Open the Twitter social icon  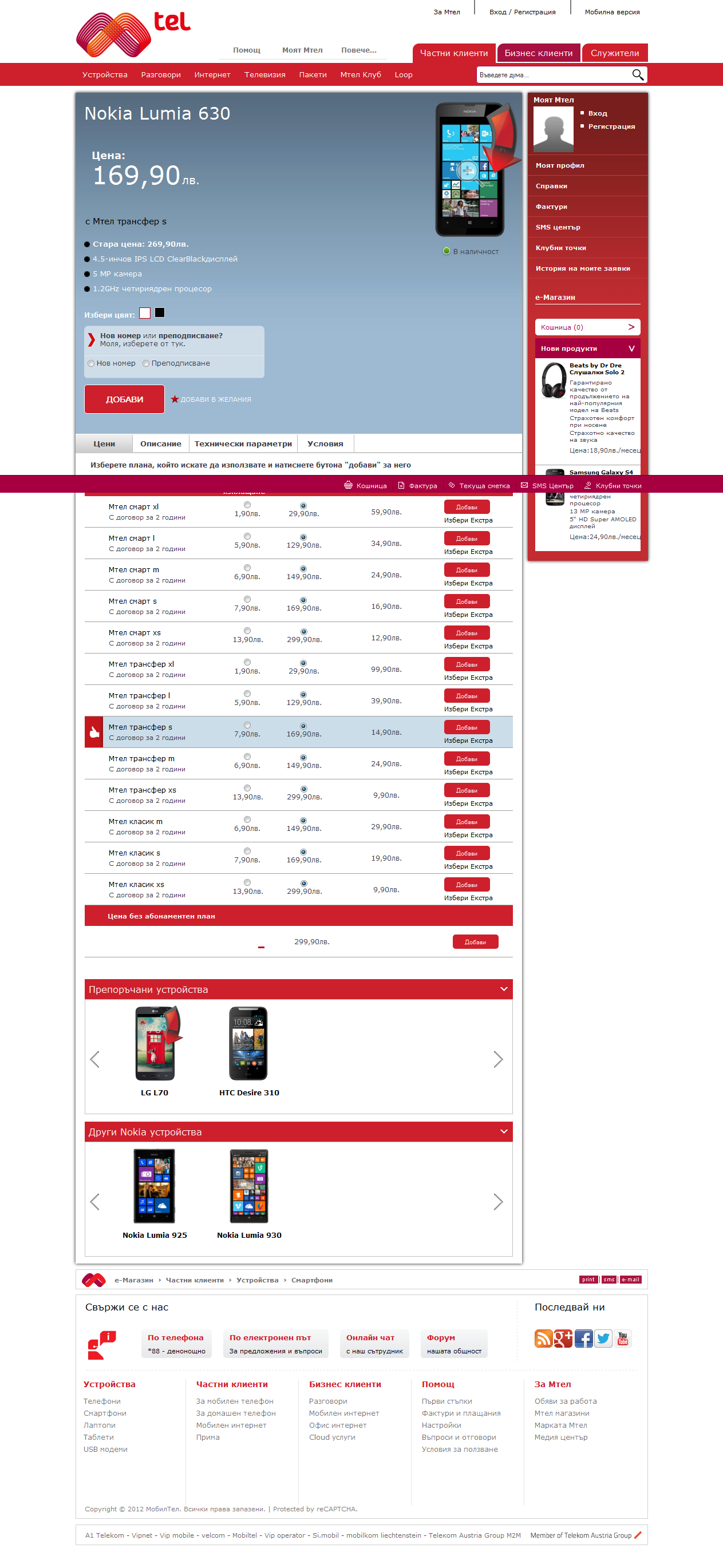[603, 1338]
